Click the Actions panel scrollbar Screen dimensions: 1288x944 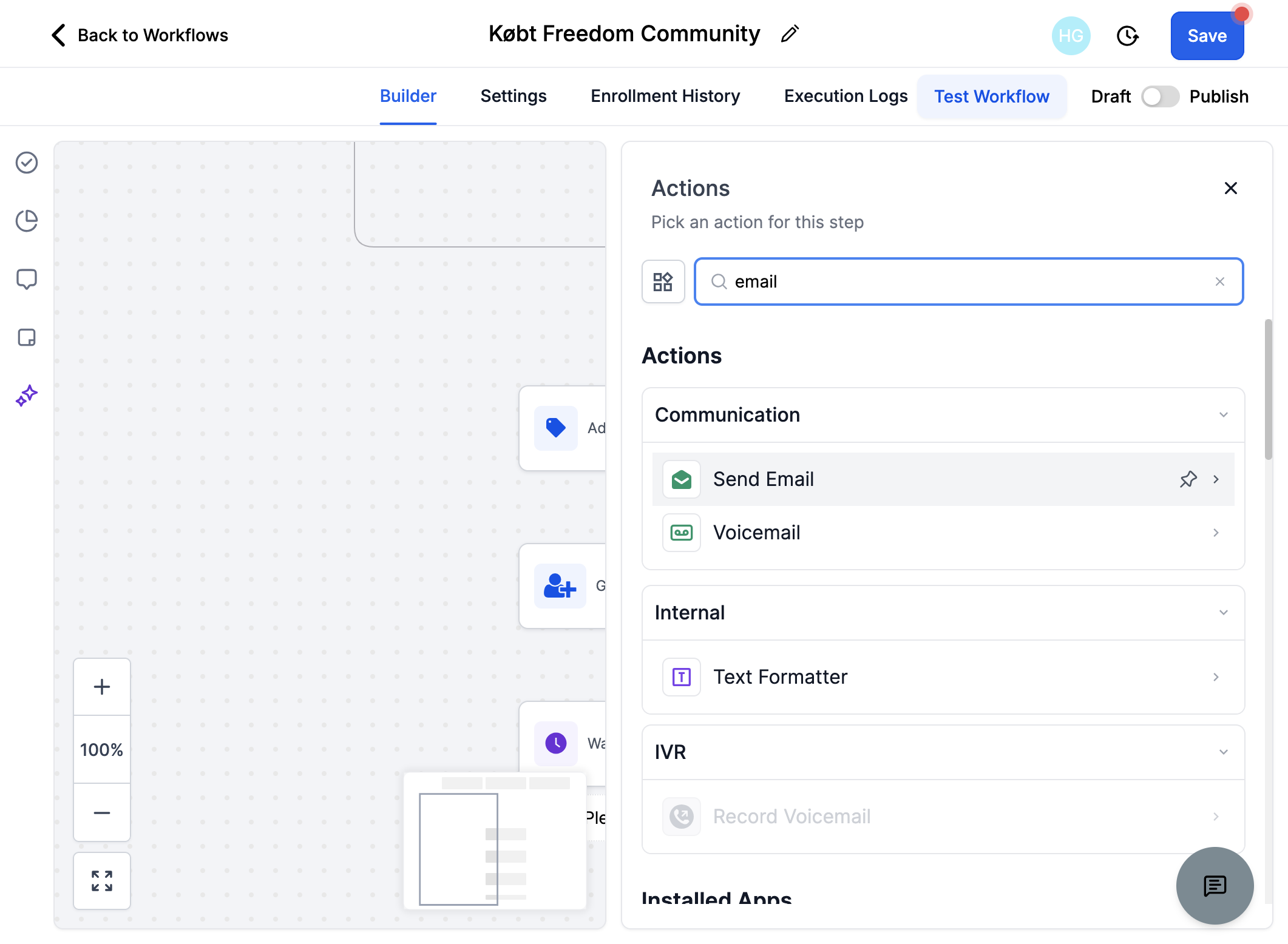(1268, 389)
